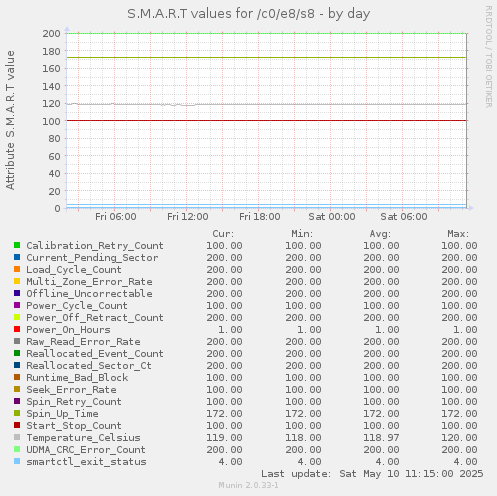The height and width of the screenshot is (496, 497).
Task: Select the Power_Cycle_Count legend label
Action: click(x=77, y=306)
